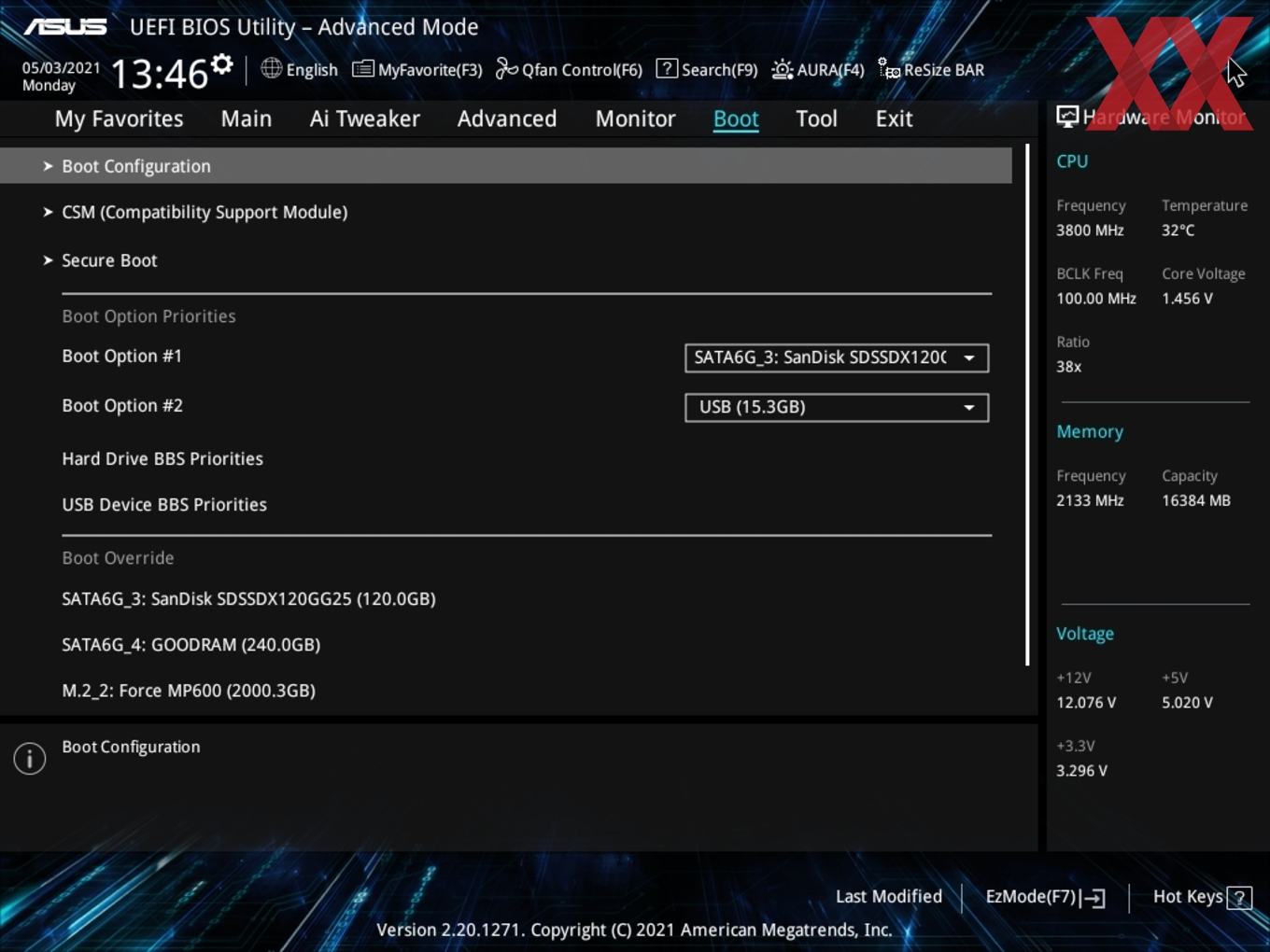Click the 13:46 clock display
Viewport: 1270px width, 952px height.
tap(160, 74)
